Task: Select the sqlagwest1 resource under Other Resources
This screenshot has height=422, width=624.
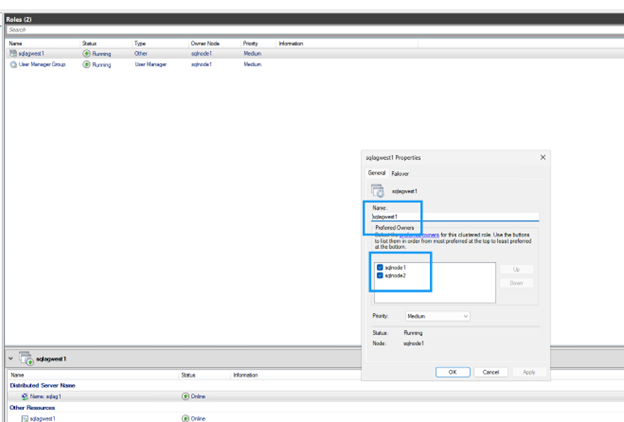Action: point(43,419)
